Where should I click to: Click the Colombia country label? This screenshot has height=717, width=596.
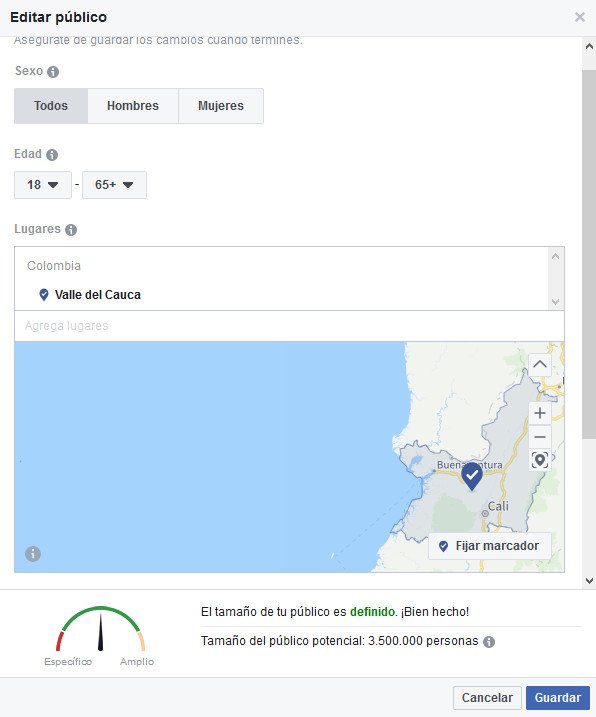pyautogui.click(x=54, y=266)
